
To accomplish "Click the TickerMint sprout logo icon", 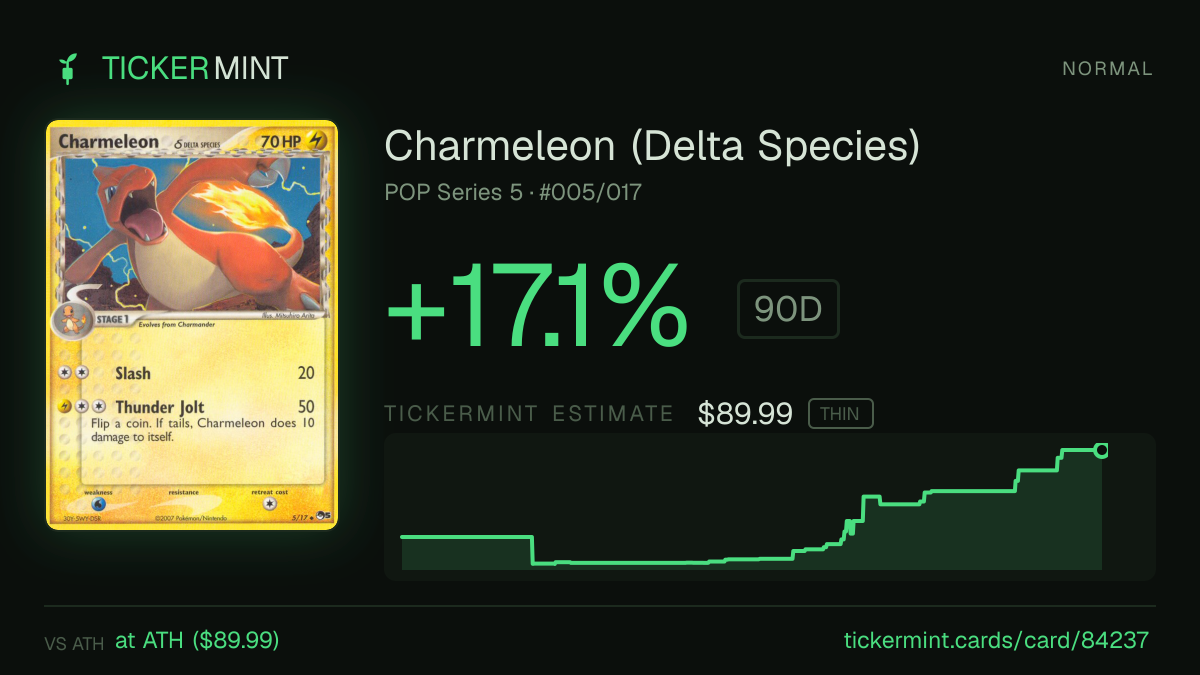I will 68,68.
